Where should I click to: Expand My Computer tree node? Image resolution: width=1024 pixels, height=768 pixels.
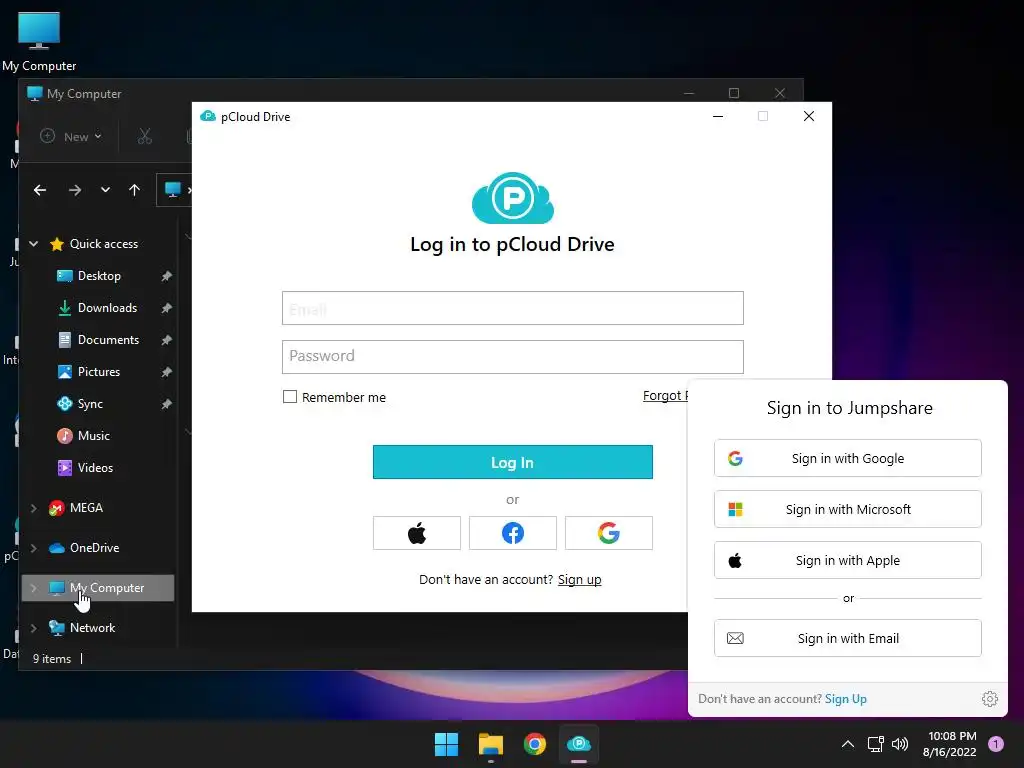point(33,588)
